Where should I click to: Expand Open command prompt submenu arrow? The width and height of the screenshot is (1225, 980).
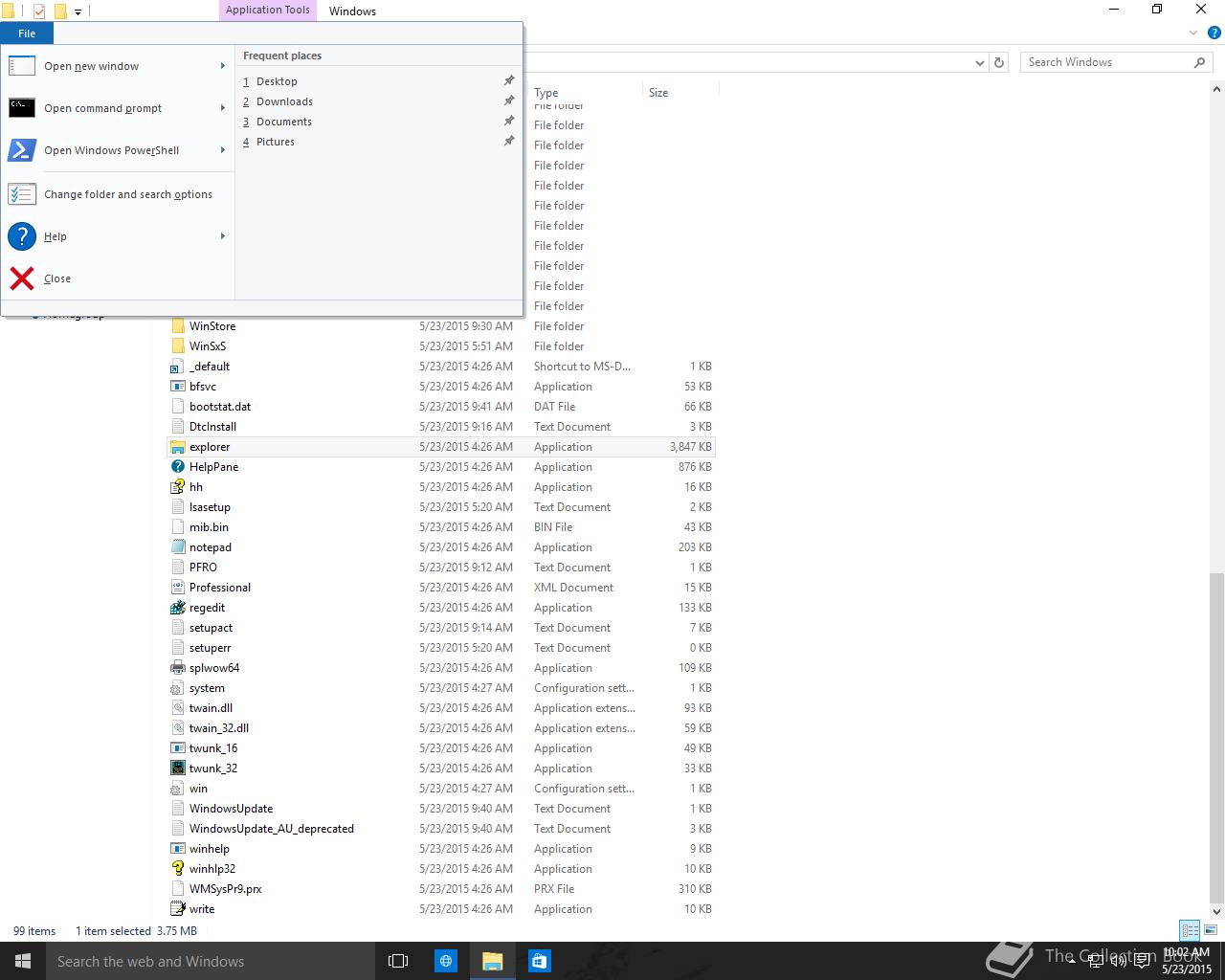[x=223, y=108]
